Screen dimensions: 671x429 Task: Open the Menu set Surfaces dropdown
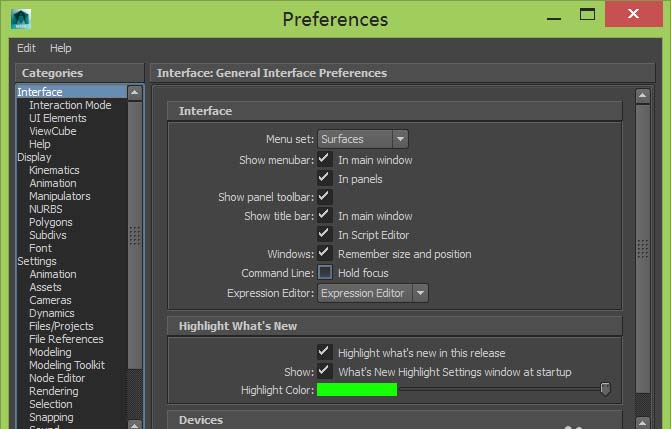(x=363, y=139)
